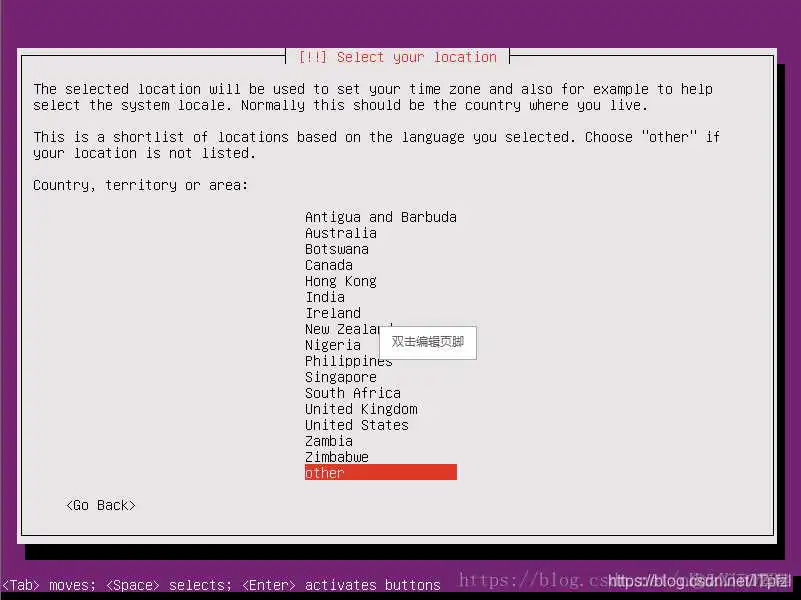Select United States as your location

[x=356, y=424]
